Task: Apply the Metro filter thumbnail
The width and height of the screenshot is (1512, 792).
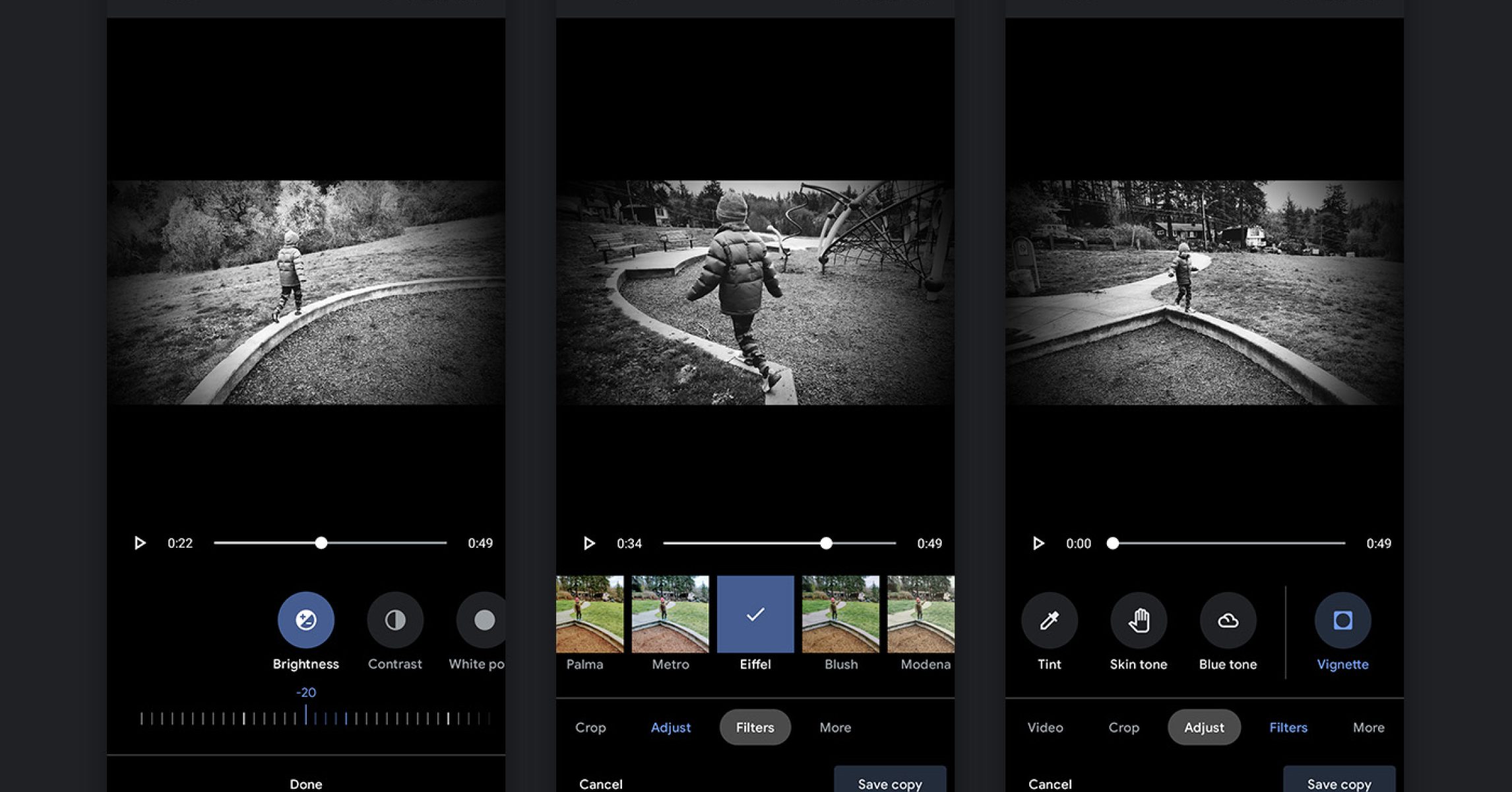Action: 670,614
